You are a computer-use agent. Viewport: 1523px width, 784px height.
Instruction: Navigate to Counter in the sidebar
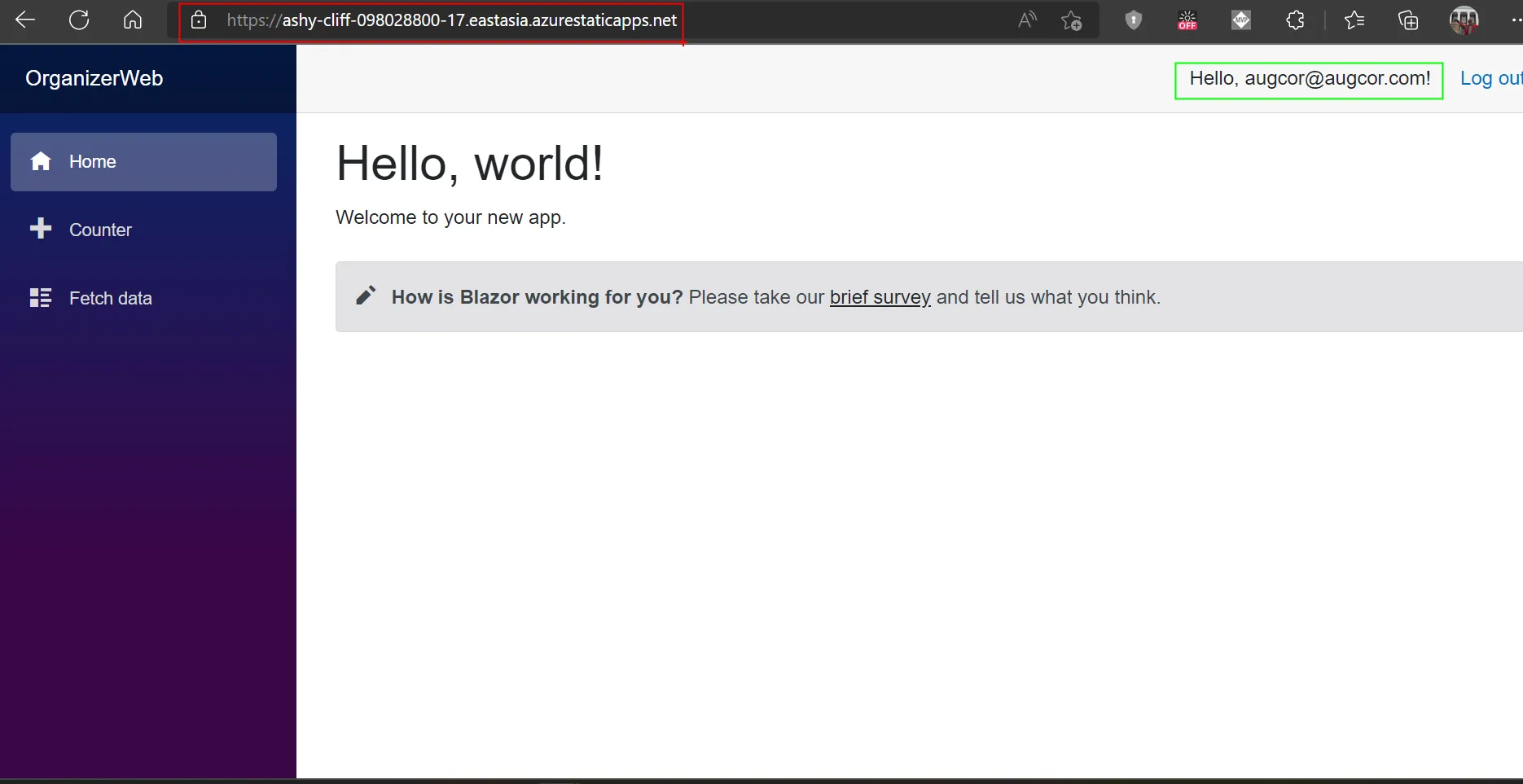(x=99, y=230)
